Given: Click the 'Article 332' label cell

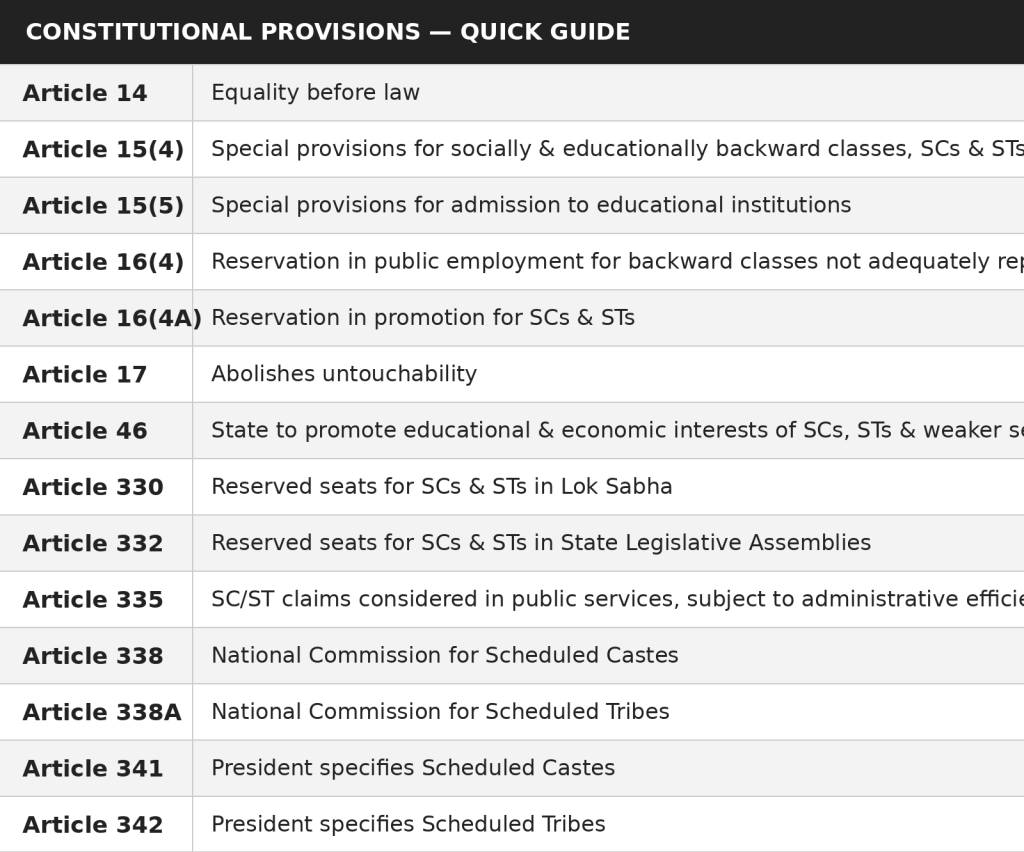Looking at the screenshot, I should tap(93, 543).
